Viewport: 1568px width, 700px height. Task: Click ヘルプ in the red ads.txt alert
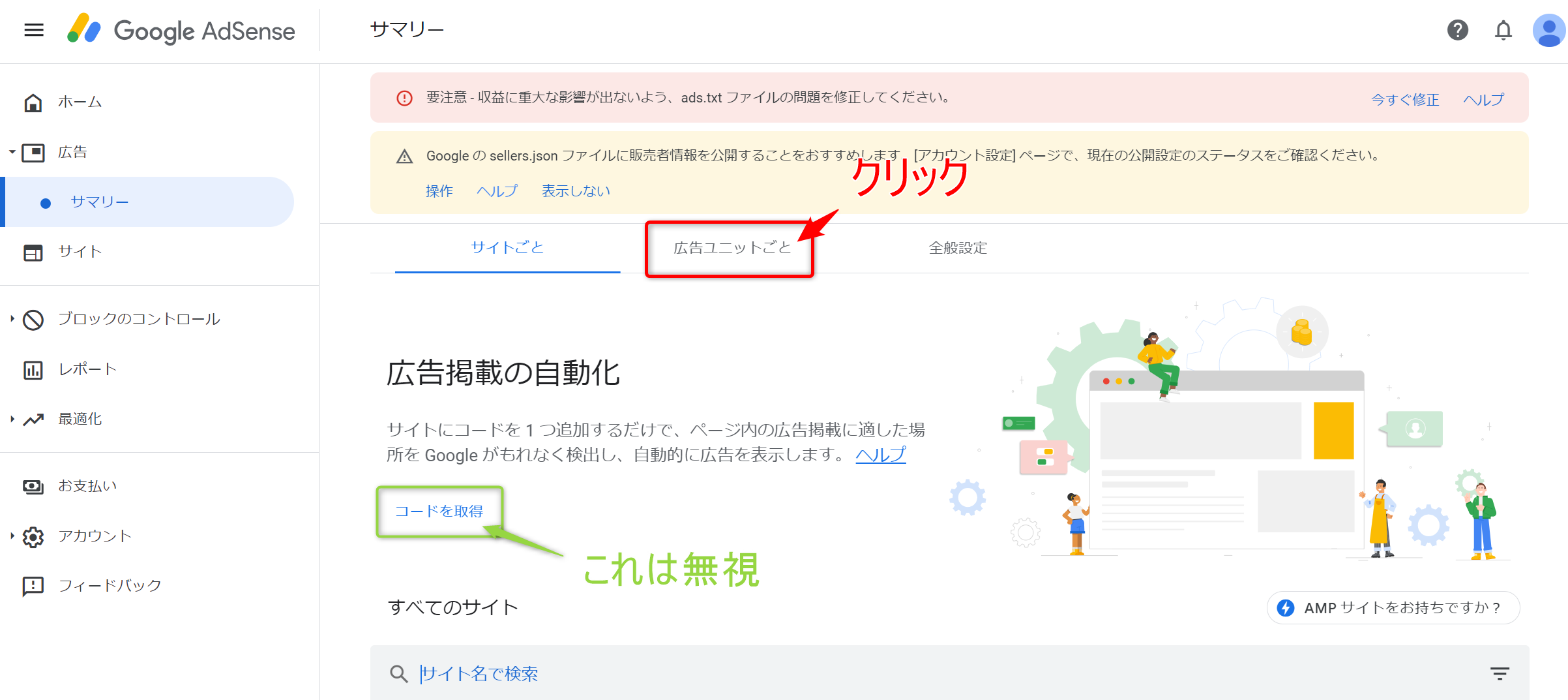[1484, 100]
